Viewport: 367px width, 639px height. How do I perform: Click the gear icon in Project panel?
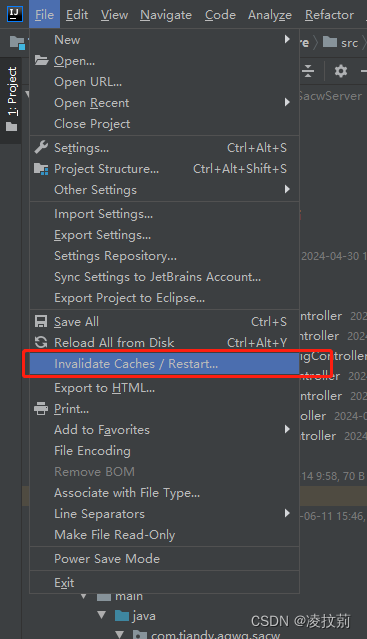pyautogui.click(x=341, y=71)
